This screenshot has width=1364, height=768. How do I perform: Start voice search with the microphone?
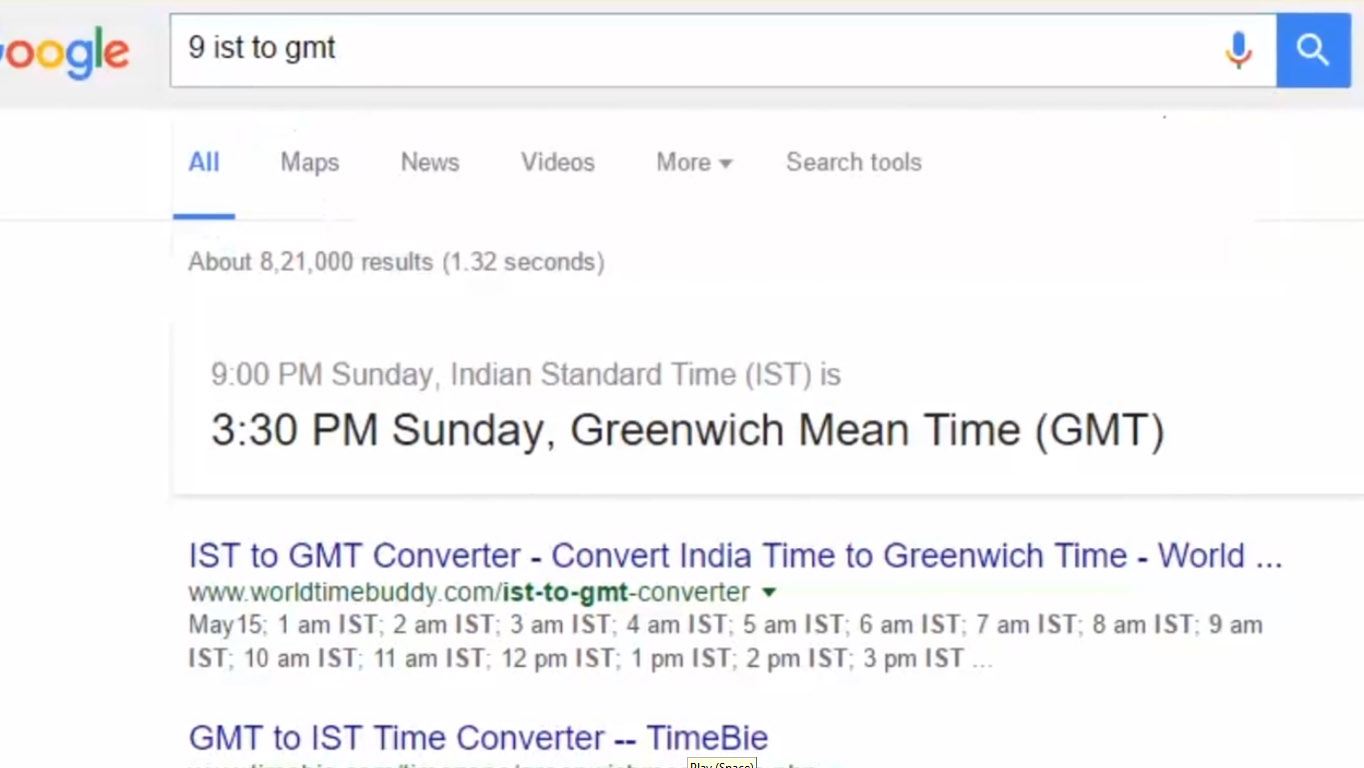(1238, 50)
